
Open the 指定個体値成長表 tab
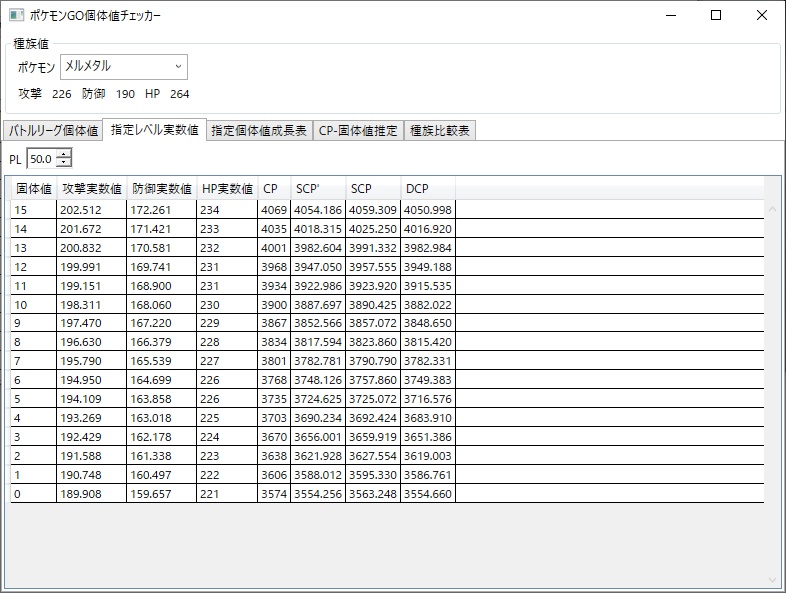(x=259, y=131)
